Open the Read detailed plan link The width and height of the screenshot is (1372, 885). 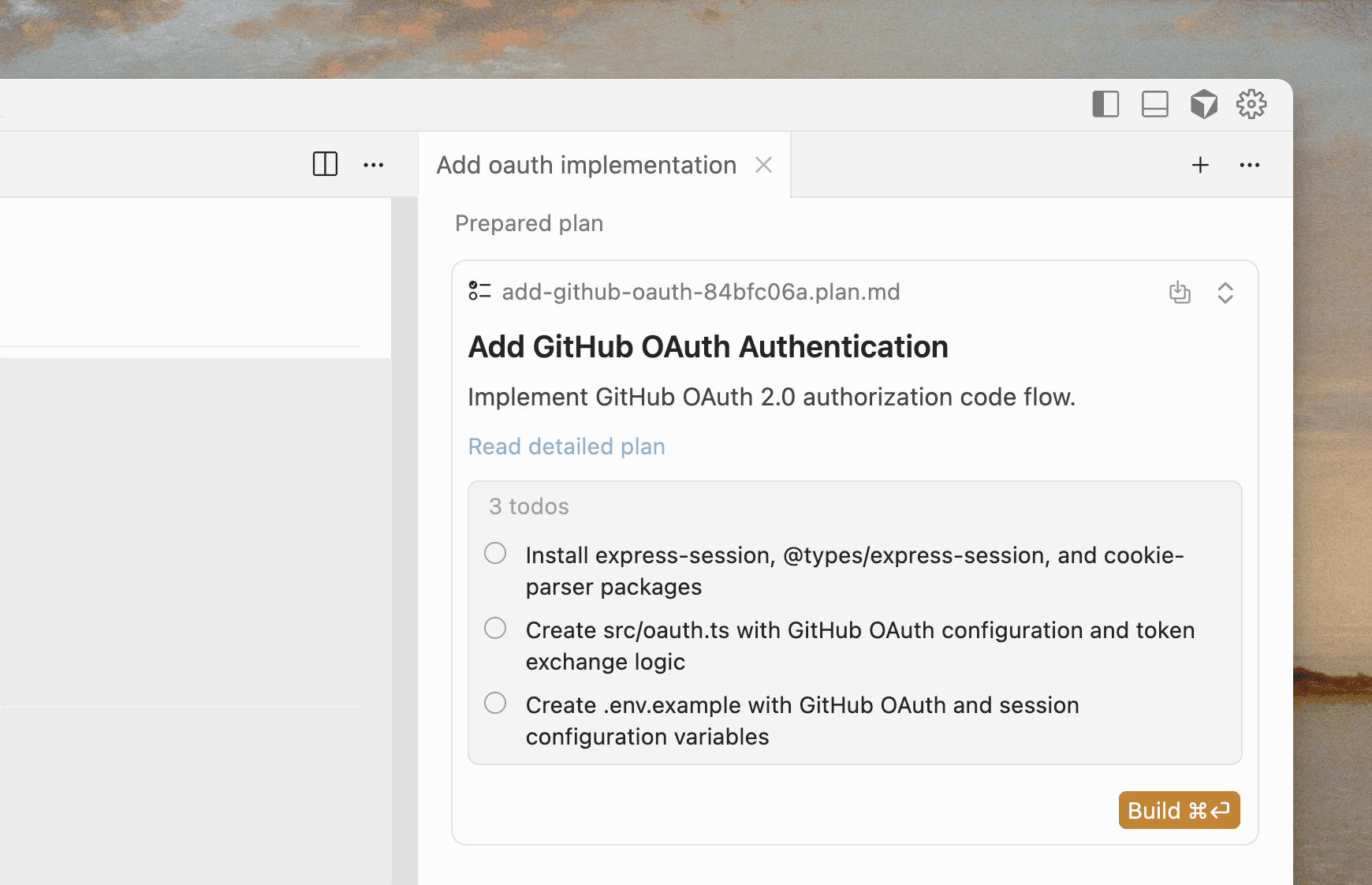(566, 446)
